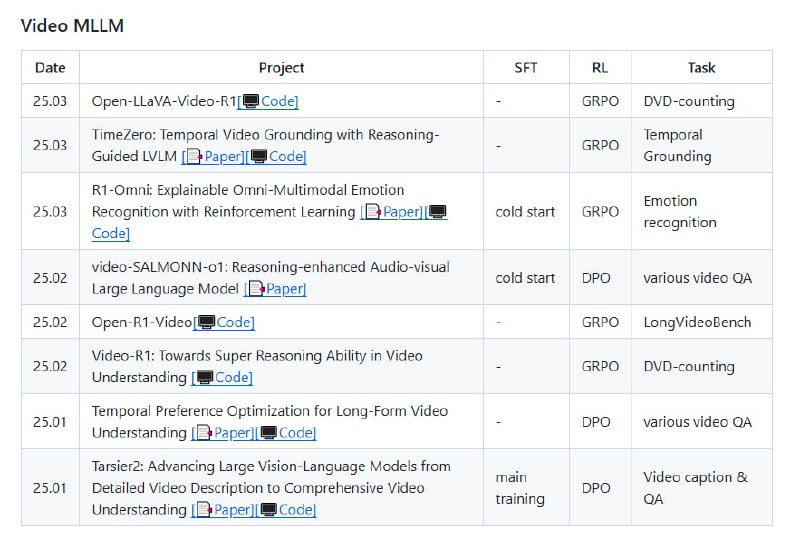This screenshot has width=800, height=548.
Task: Open the Code link for Tarsier2
Action: (x=296, y=510)
